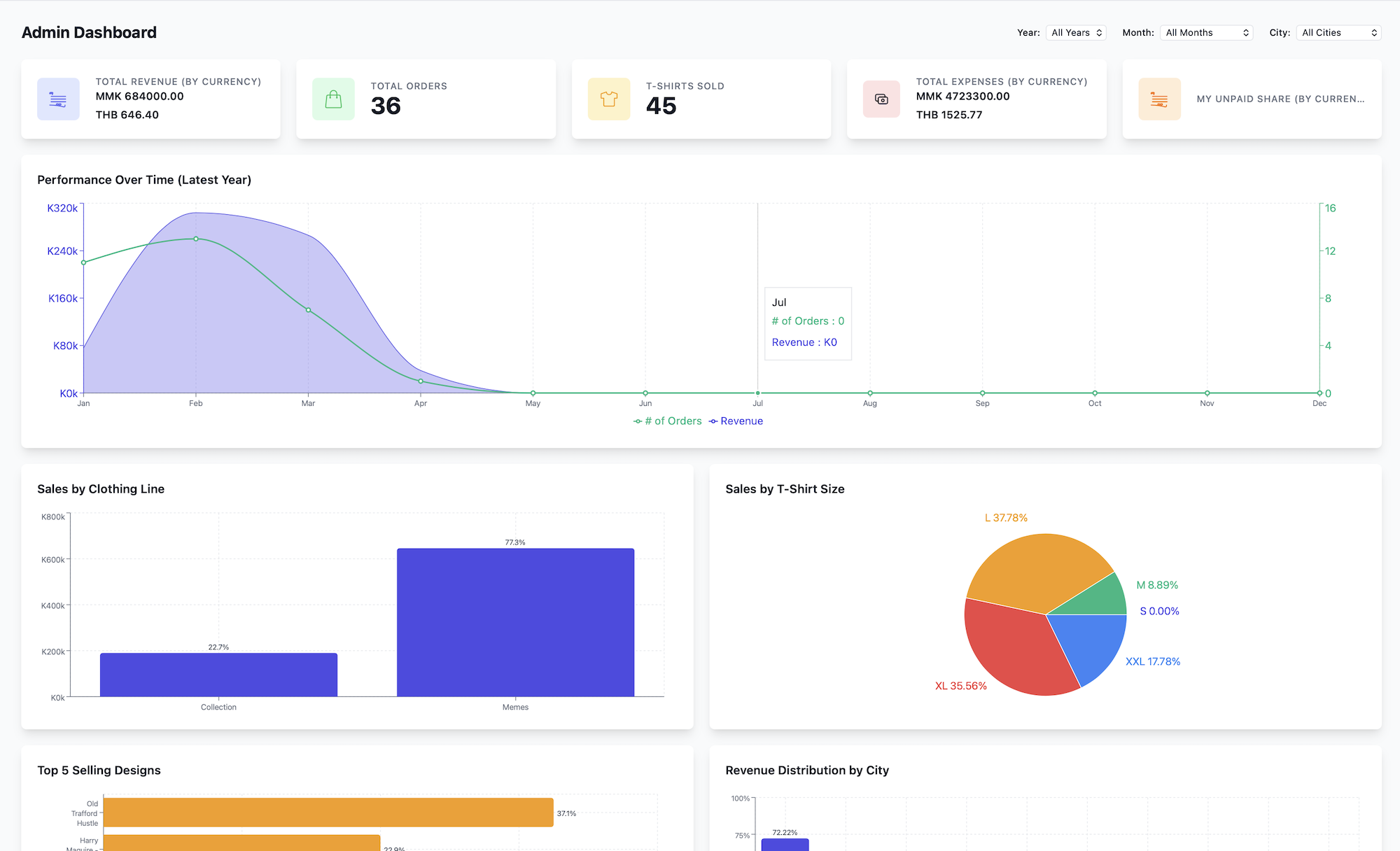
Task: Click the MMK 684000.00 revenue value
Action: [x=140, y=97]
